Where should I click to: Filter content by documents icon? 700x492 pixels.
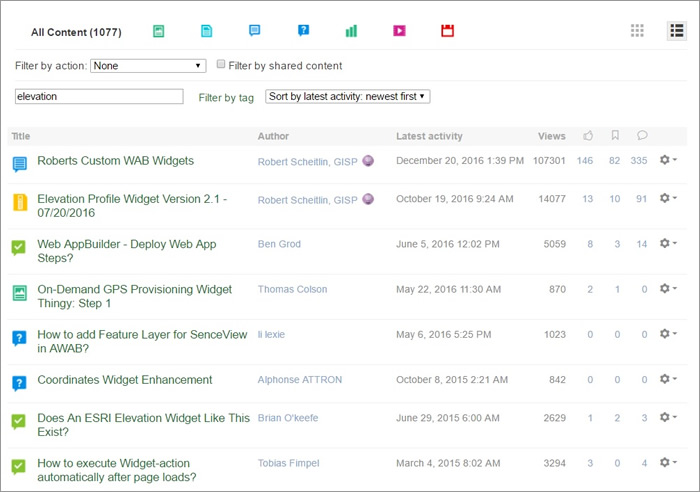(207, 31)
